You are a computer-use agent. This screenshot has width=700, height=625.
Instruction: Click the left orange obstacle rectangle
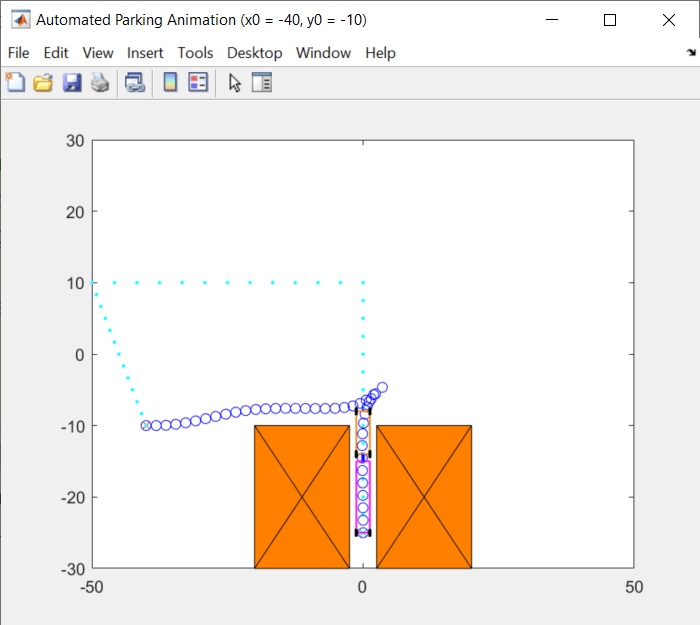302,496
